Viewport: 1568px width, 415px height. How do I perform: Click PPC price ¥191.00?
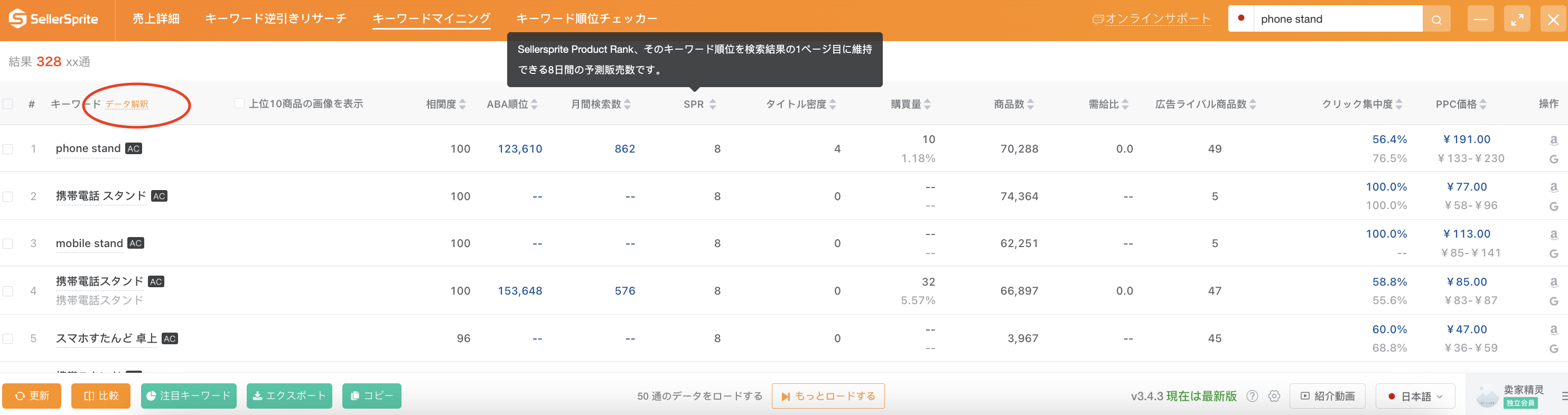[1467, 139]
